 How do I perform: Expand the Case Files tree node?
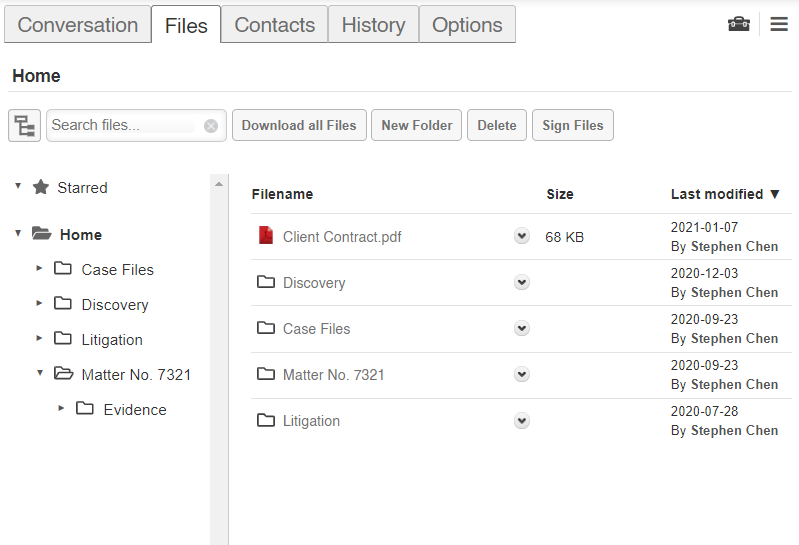tap(39, 268)
